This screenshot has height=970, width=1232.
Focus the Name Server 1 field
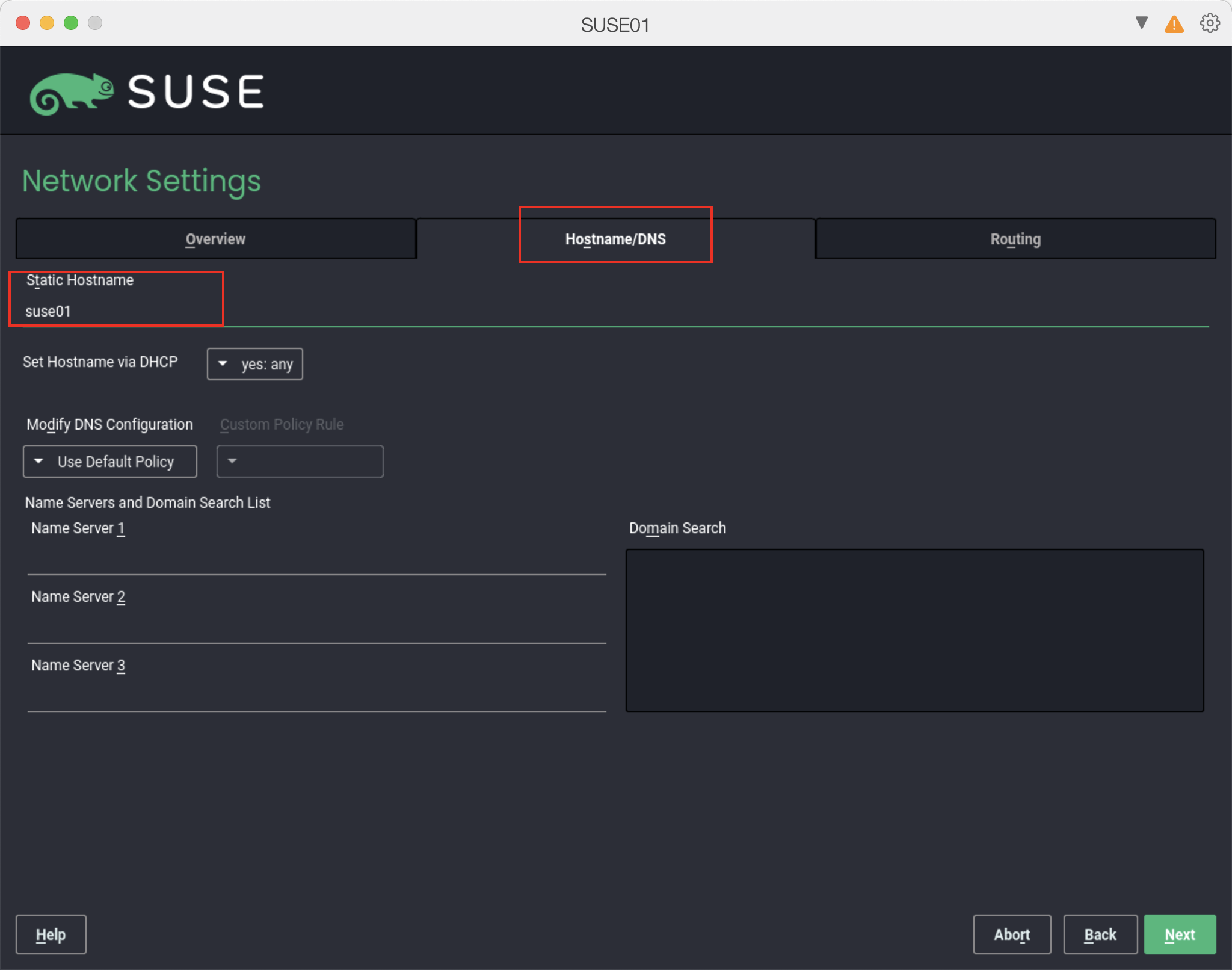click(x=316, y=560)
